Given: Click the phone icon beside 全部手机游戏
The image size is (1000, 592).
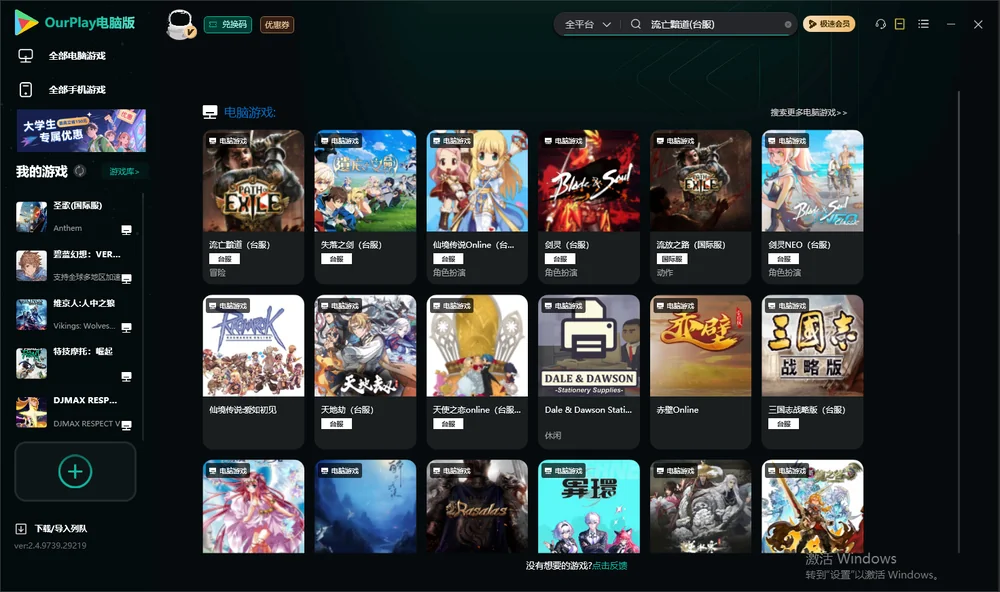Looking at the screenshot, I should (26, 89).
